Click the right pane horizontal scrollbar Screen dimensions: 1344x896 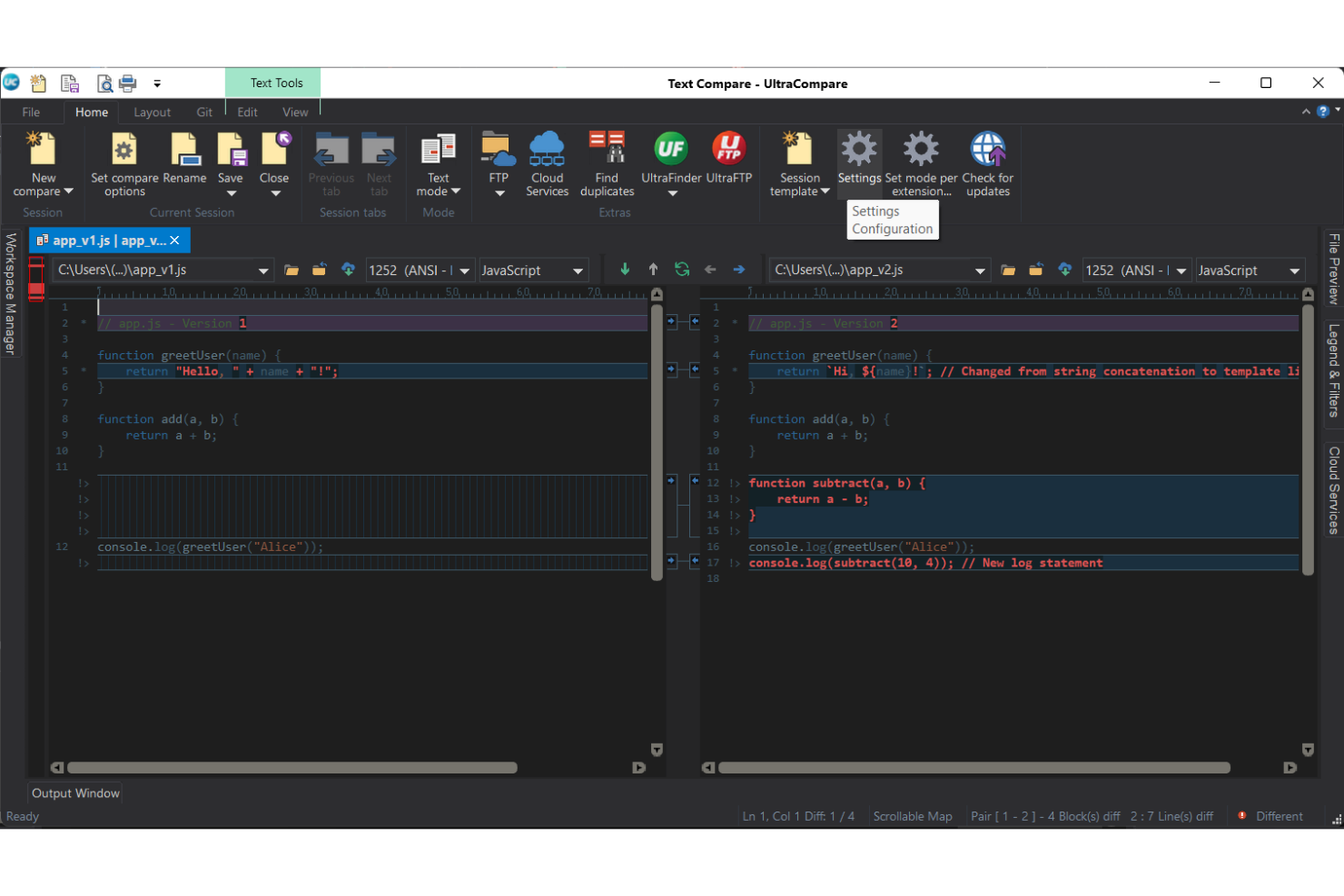tap(974, 768)
